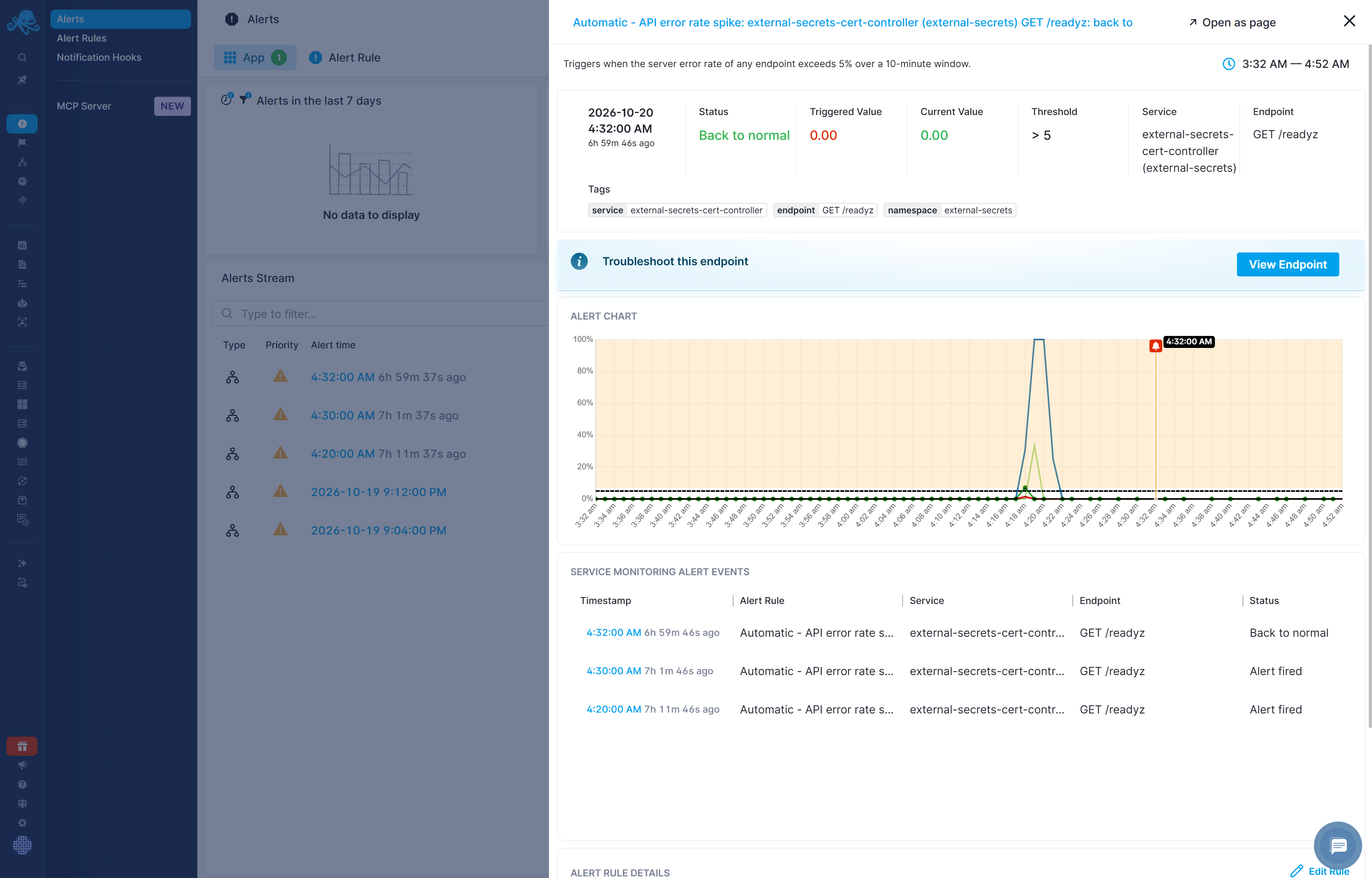This screenshot has width=1372, height=878.
Task: Click the service external-secrets-cert-controller tag
Action: click(x=677, y=210)
